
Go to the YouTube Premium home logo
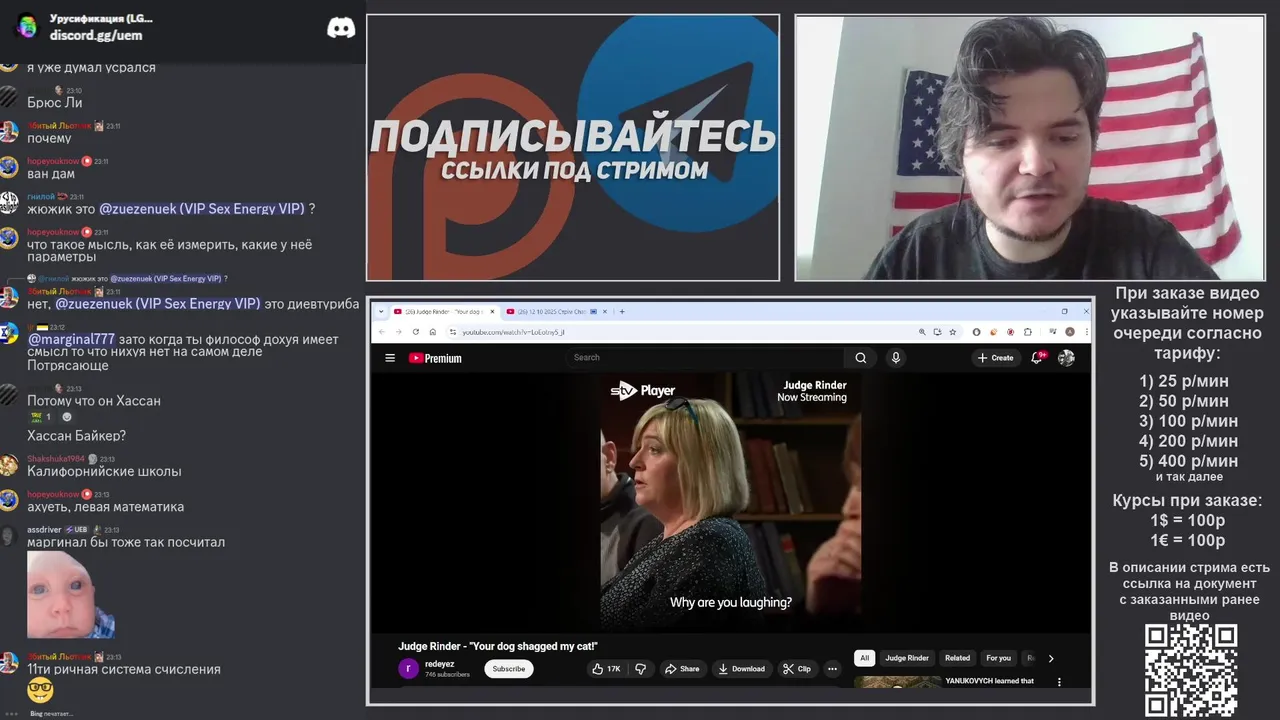(x=435, y=358)
